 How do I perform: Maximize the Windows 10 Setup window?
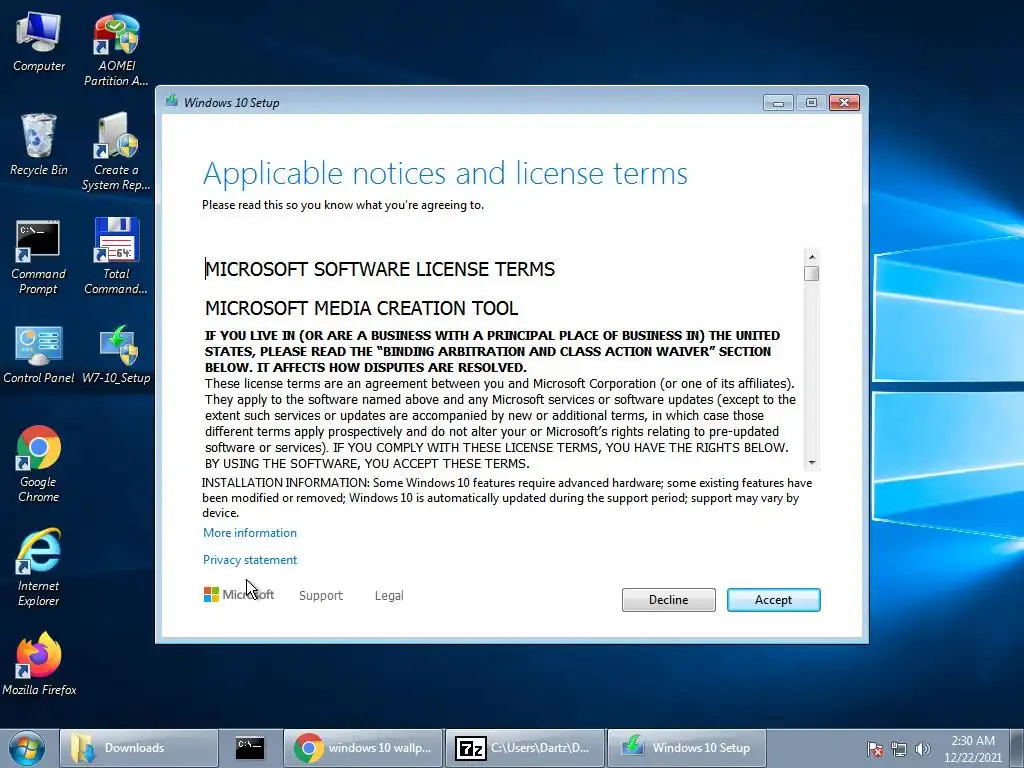(x=811, y=103)
